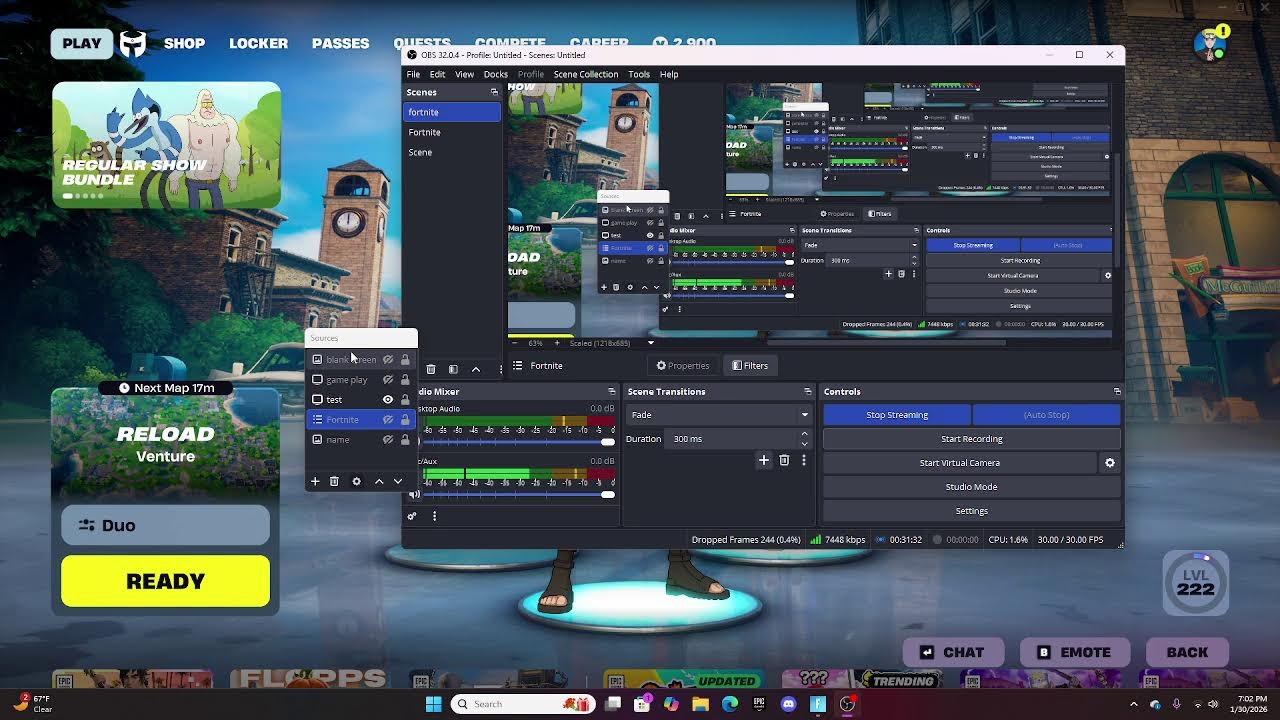Screen dimensions: 1280x720
Task: Go to the Fortnite SHOP tab
Action: coord(184,43)
